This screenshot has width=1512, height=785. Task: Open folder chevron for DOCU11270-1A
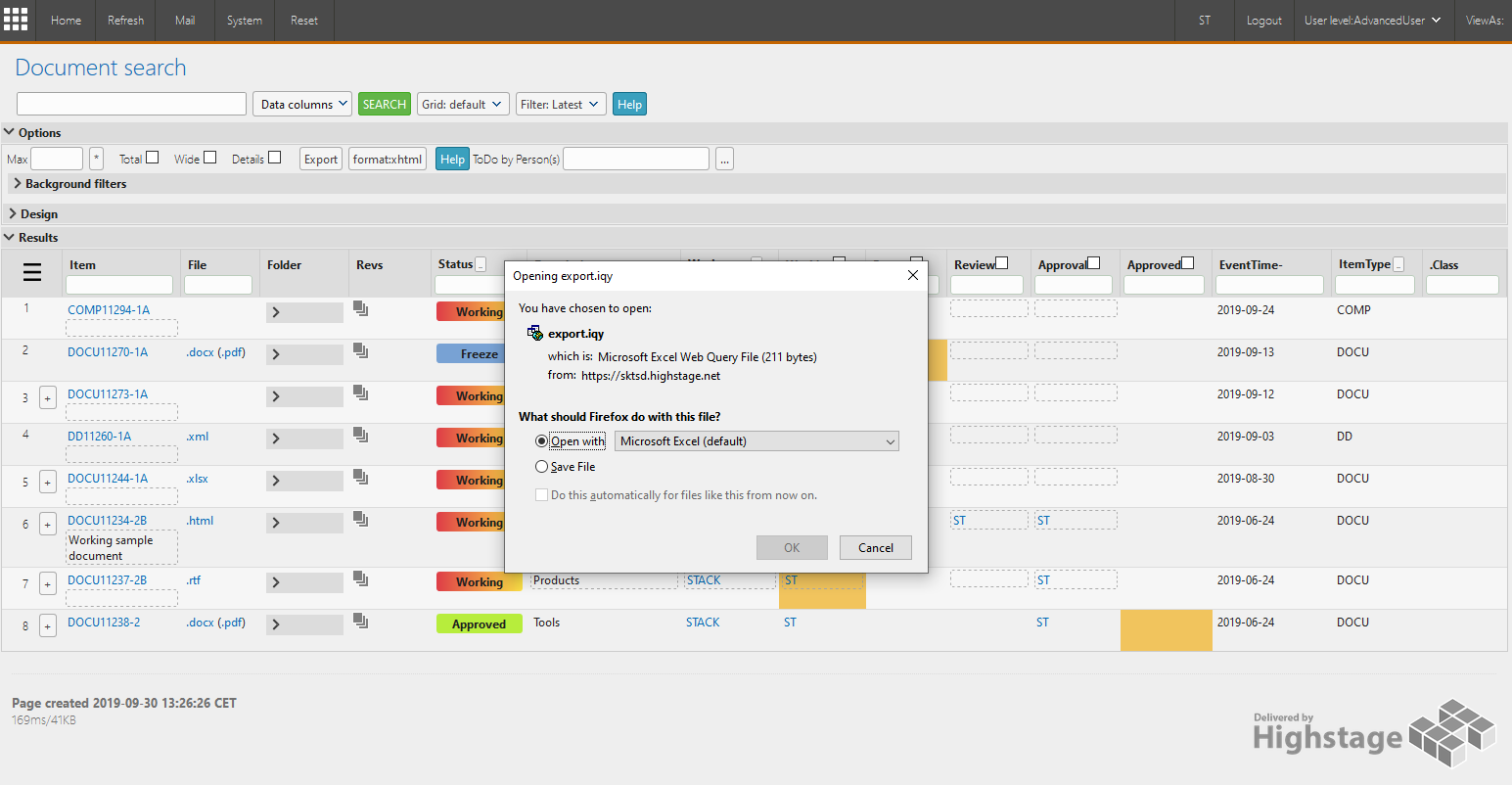coord(304,354)
